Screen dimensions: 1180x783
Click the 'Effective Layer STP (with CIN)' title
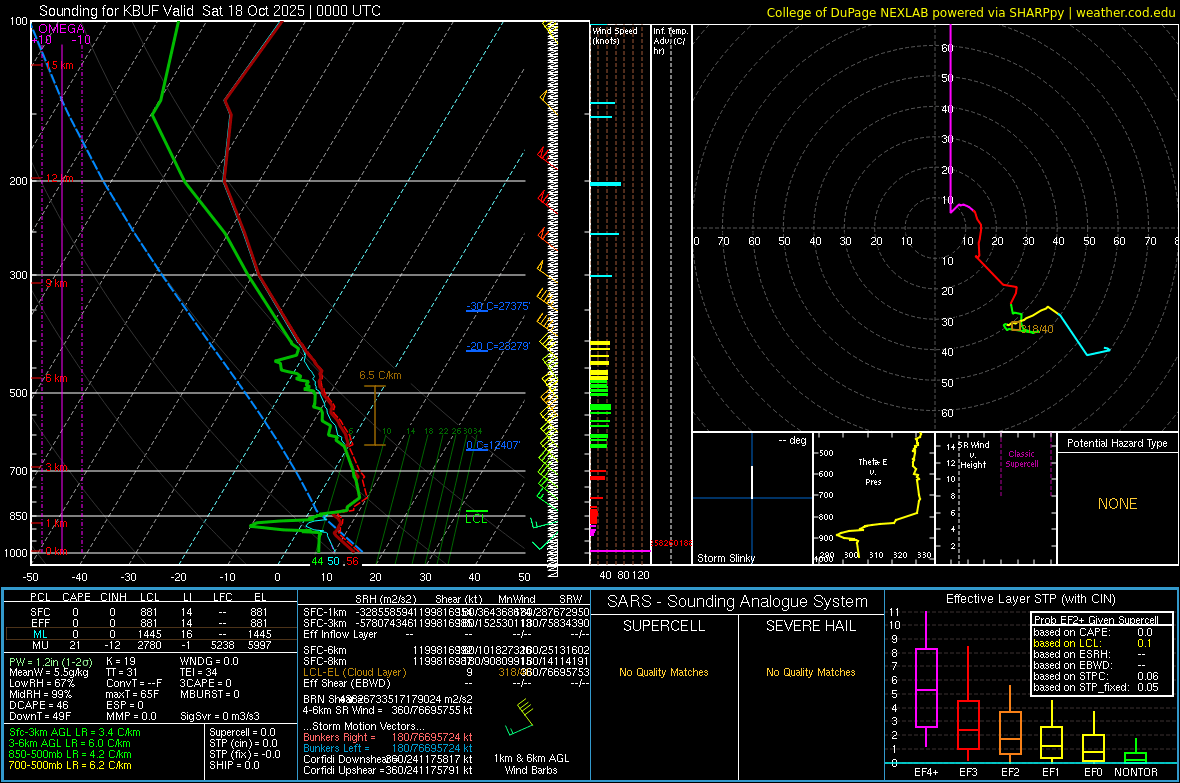[1030, 599]
